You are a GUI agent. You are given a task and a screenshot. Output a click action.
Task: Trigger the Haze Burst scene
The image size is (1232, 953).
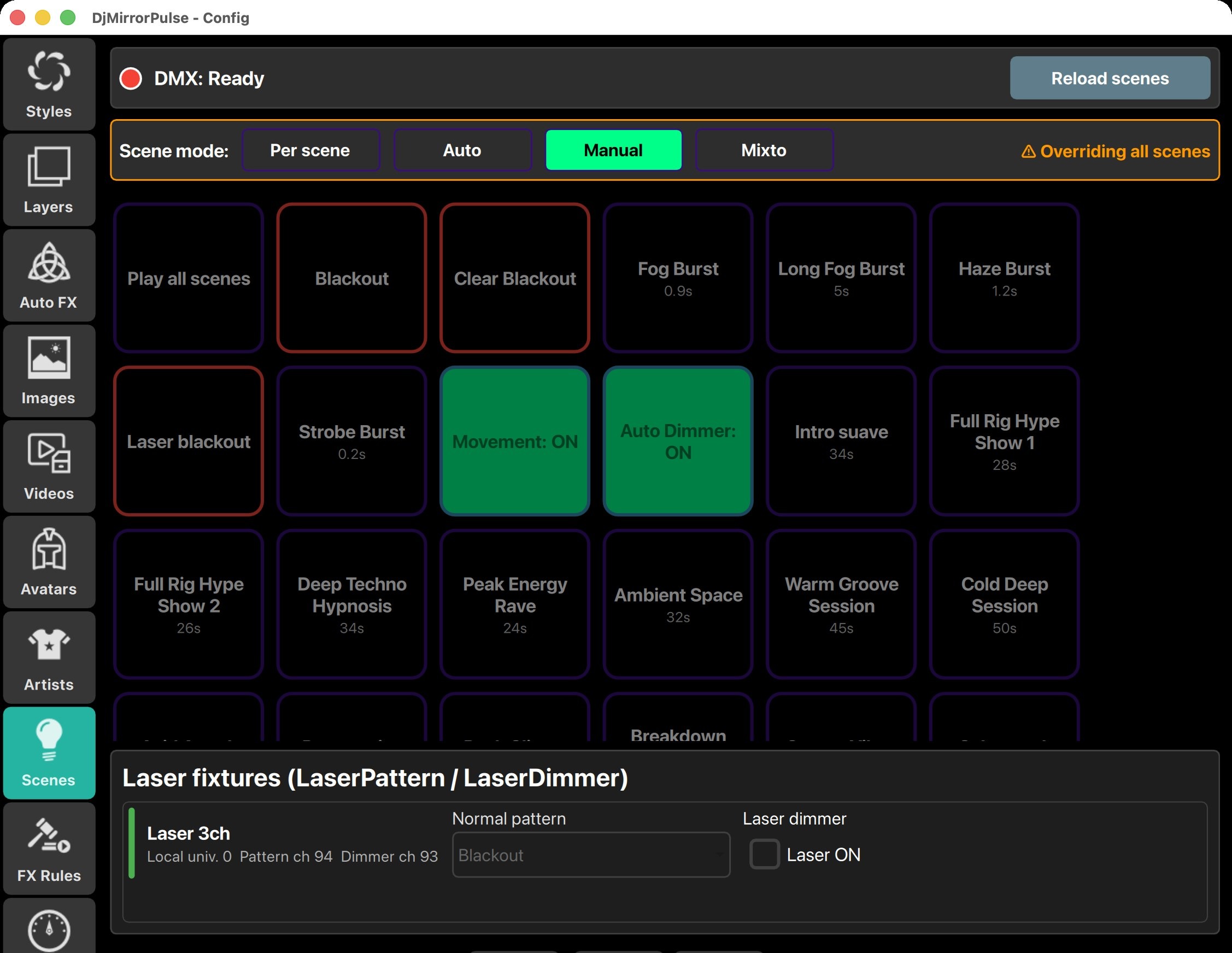coord(1004,278)
